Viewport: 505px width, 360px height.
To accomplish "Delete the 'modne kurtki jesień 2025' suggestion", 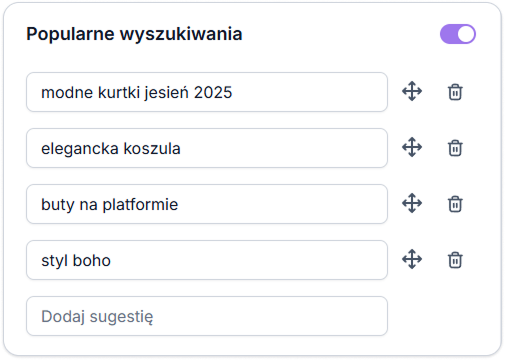I will coord(455,92).
